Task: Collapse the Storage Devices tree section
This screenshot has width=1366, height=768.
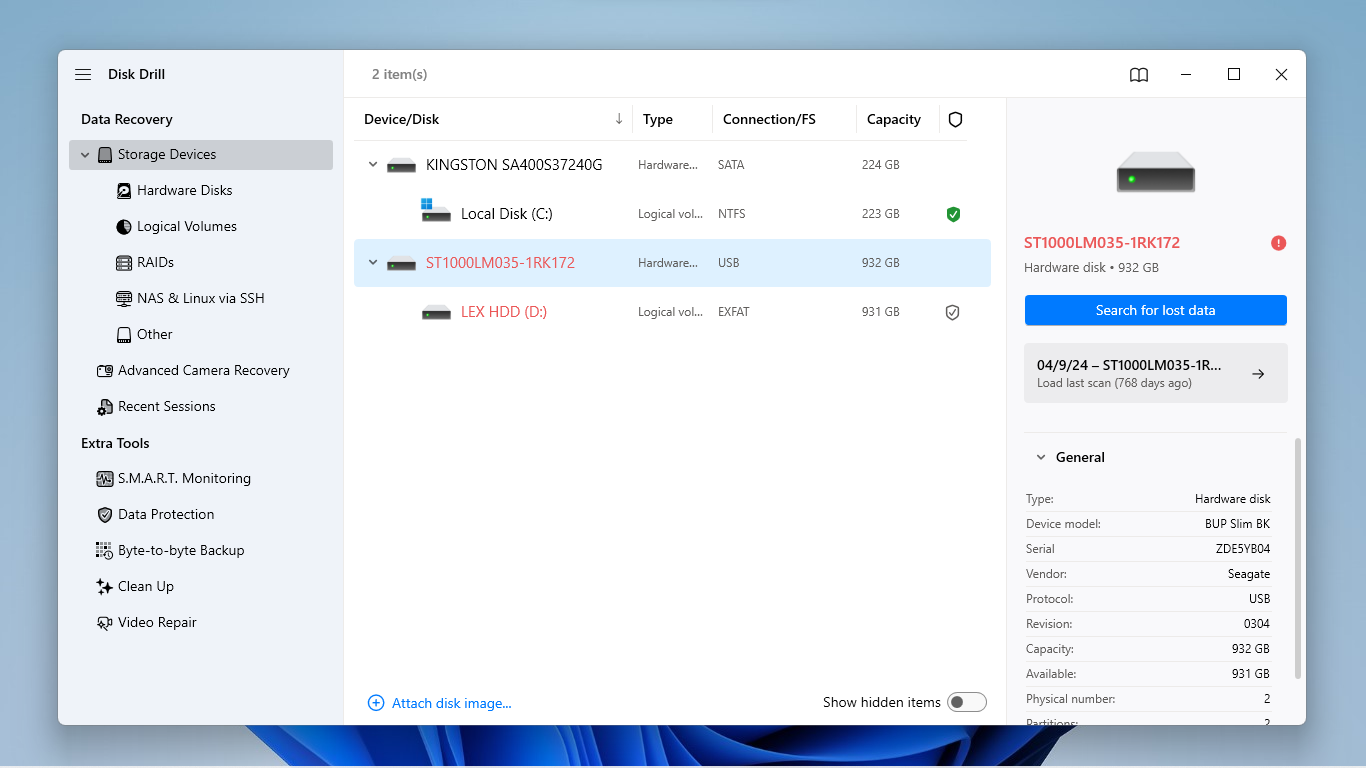Action: pos(85,155)
